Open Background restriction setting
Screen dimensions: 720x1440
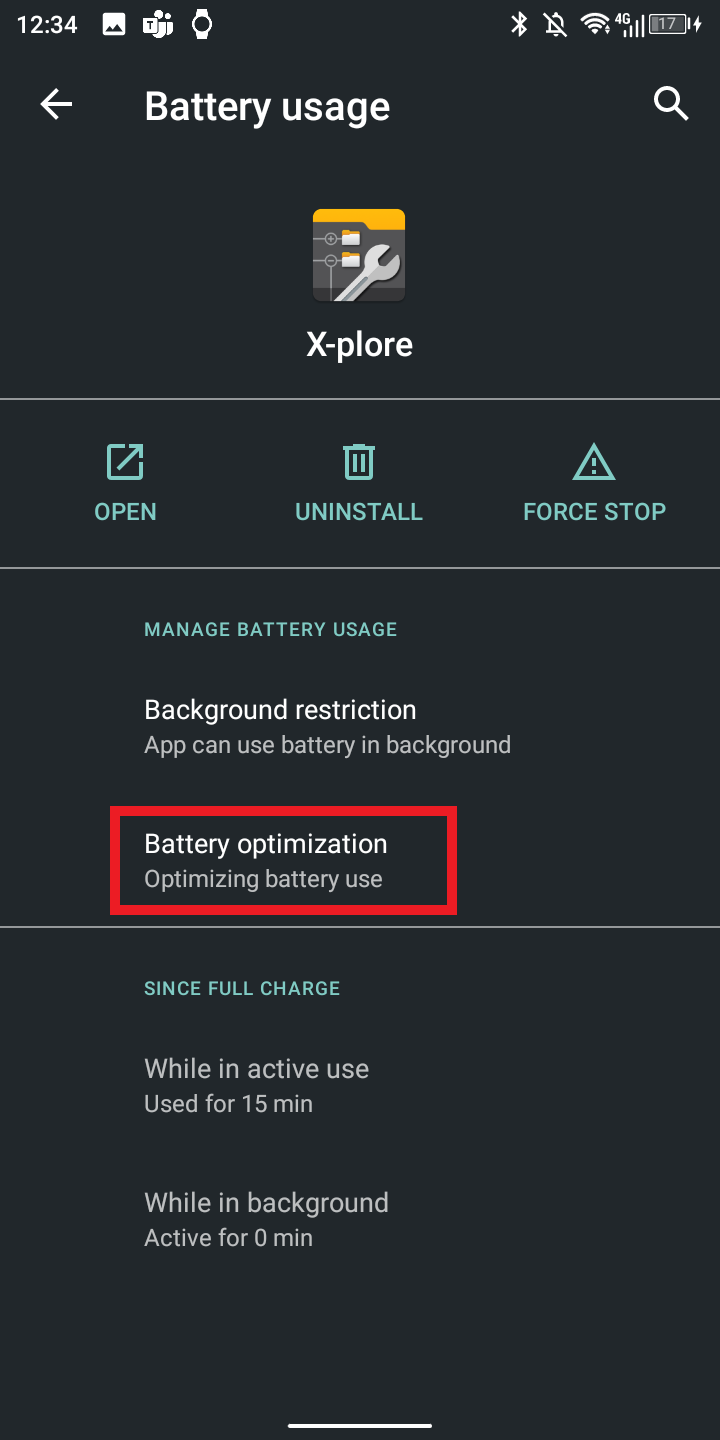tap(360, 727)
